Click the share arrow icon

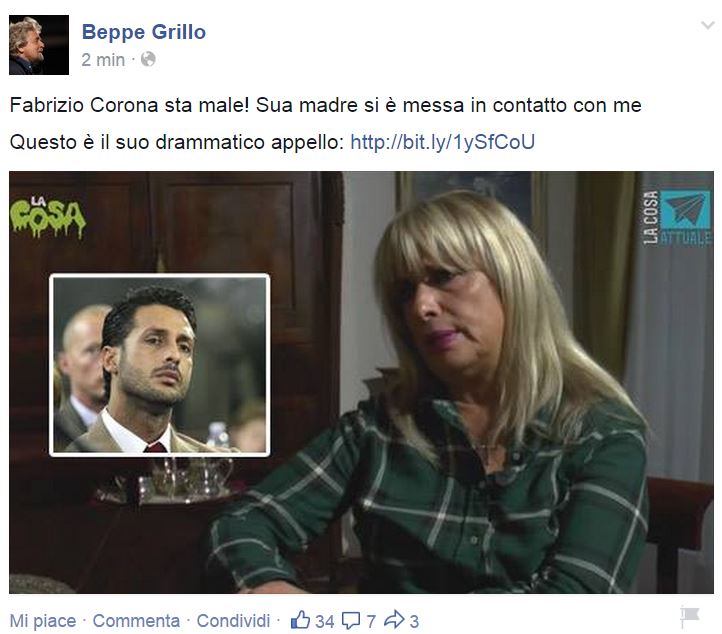[394, 620]
